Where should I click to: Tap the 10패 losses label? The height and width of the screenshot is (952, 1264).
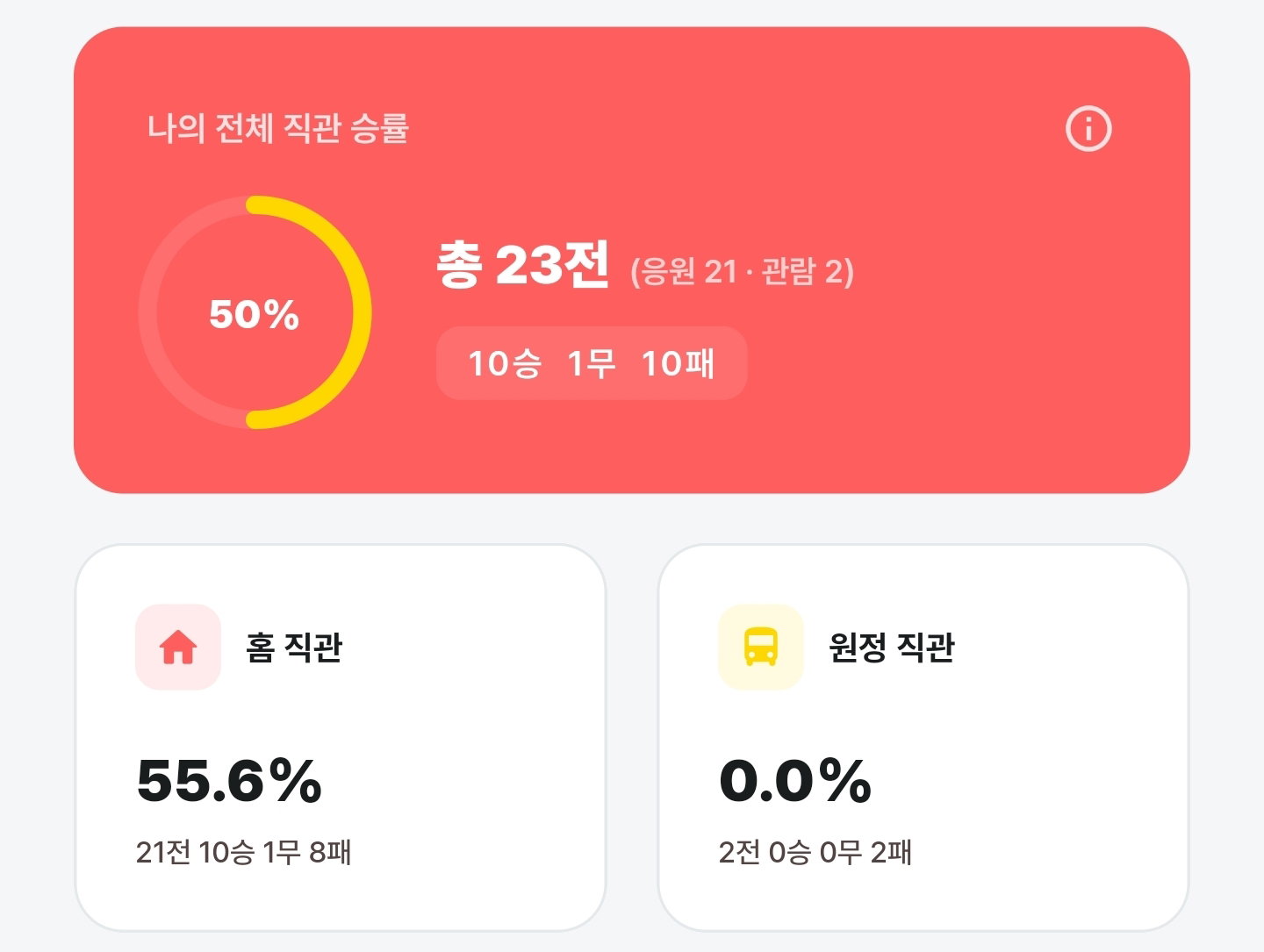pos(679,363)
